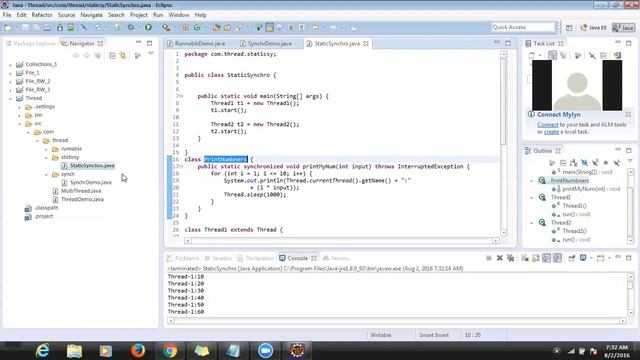640x360 pixels.
Task: Click the Run (green play) toolbar icon
Action: [148, 27]
